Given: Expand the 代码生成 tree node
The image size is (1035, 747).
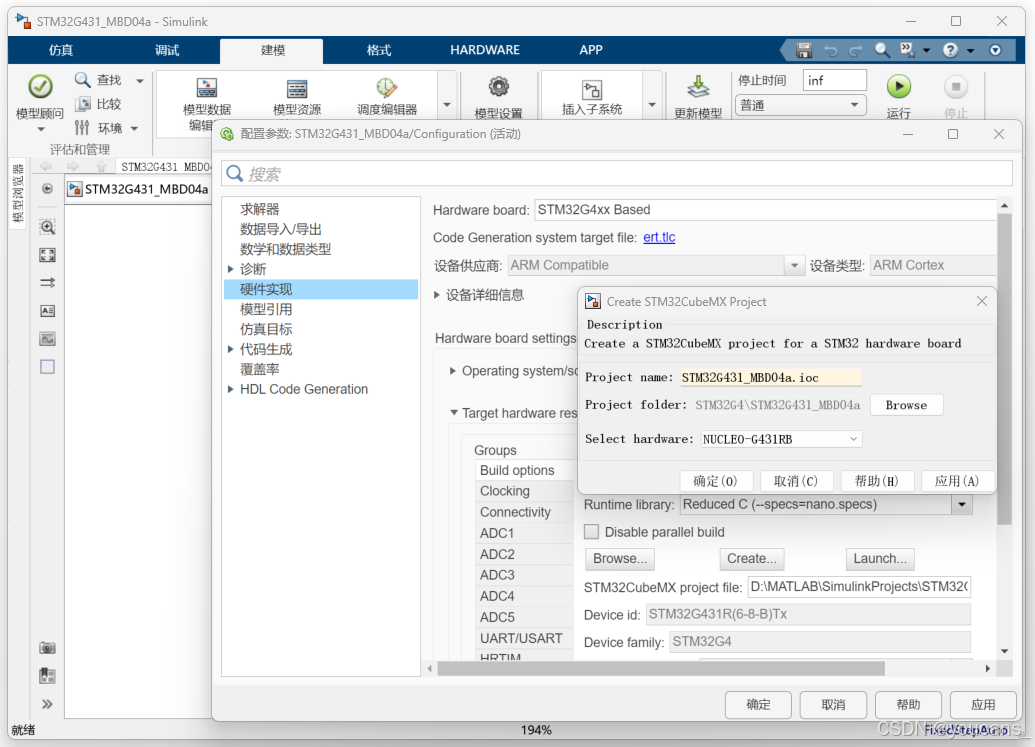Looking at the screenshot, I should pyautogui.click(x=230, y=349).
